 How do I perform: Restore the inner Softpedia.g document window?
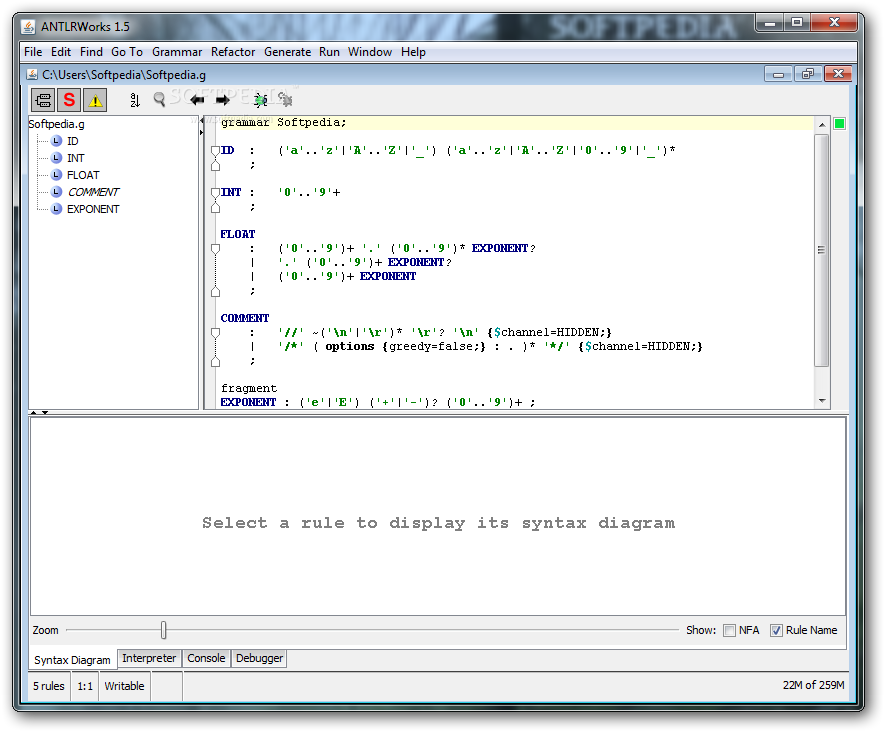808,74
